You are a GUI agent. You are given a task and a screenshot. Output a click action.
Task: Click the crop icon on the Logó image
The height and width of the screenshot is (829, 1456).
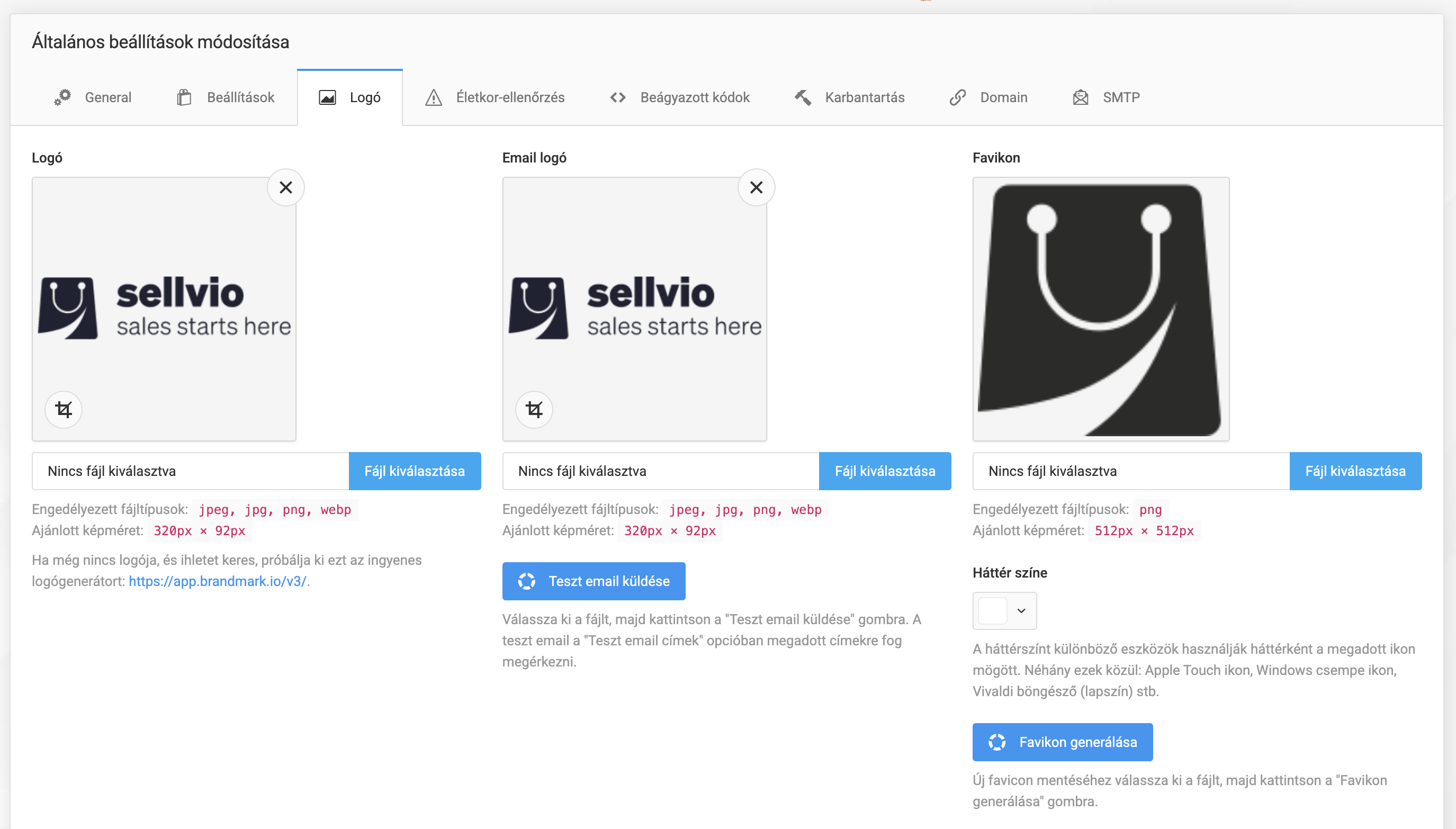[64, 409]
